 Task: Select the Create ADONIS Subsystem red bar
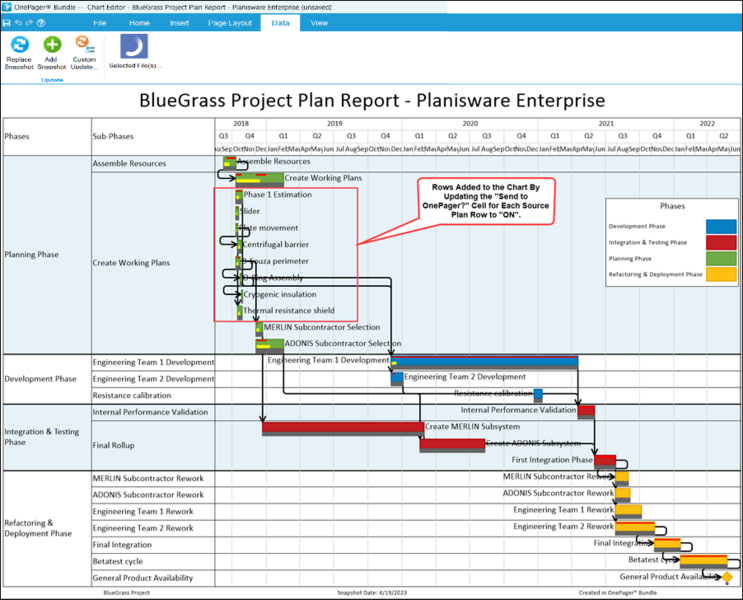click(452, 445)
